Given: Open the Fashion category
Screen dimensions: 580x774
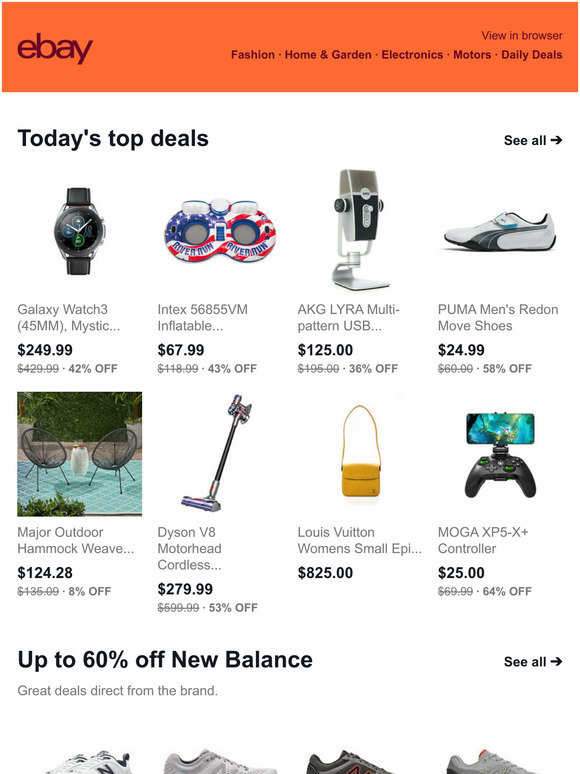Looking at the screenshot, I should click(253, 55).
